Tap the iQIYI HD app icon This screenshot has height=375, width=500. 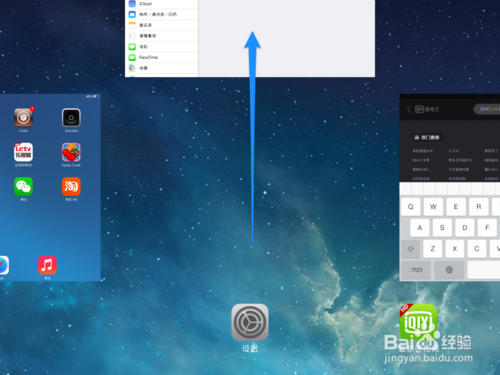tap(418, 322)
